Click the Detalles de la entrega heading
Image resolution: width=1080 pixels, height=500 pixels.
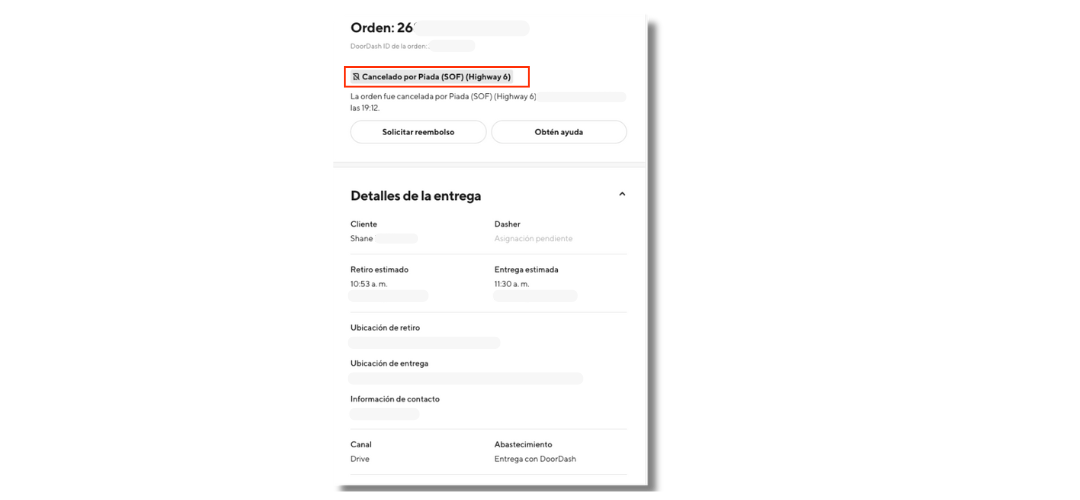tap(416, 196)
